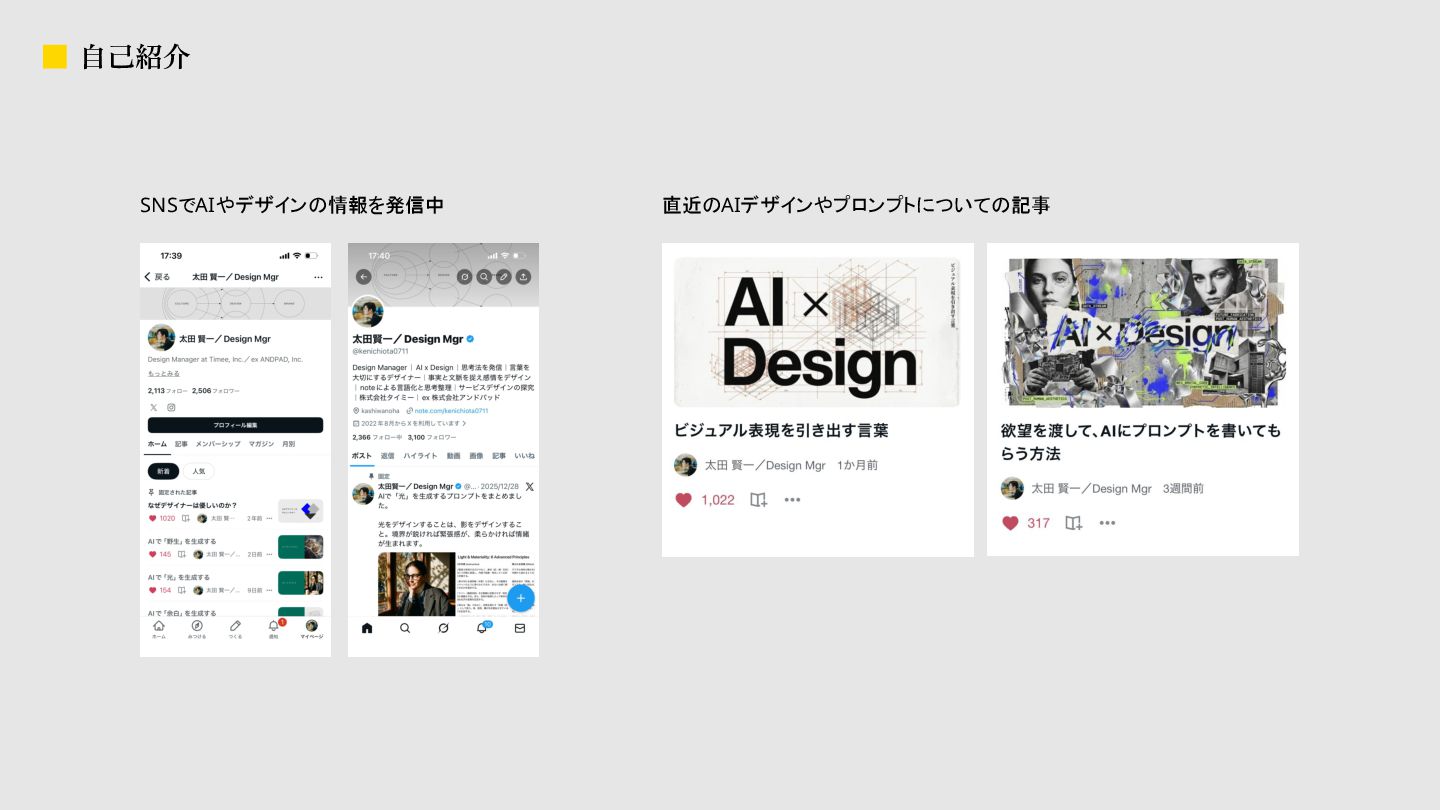1440x810 pixels.
Task: Bookmark the 欲望を渡して article
Action: point(1074,523)
